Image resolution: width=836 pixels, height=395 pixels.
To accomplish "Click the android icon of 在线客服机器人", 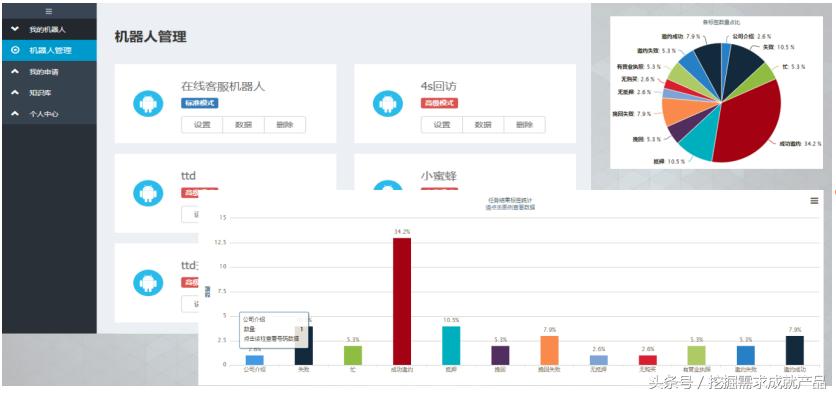I will [x=148, y=103].
